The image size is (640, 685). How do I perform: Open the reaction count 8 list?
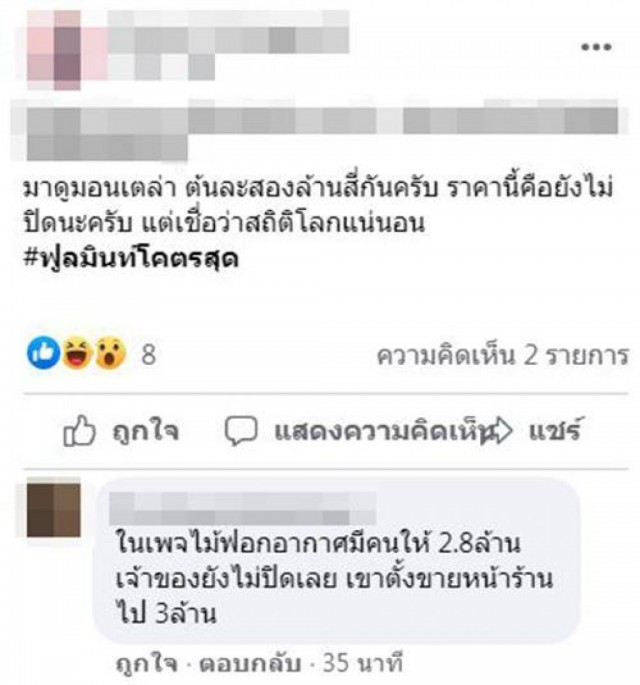(149, 354)
